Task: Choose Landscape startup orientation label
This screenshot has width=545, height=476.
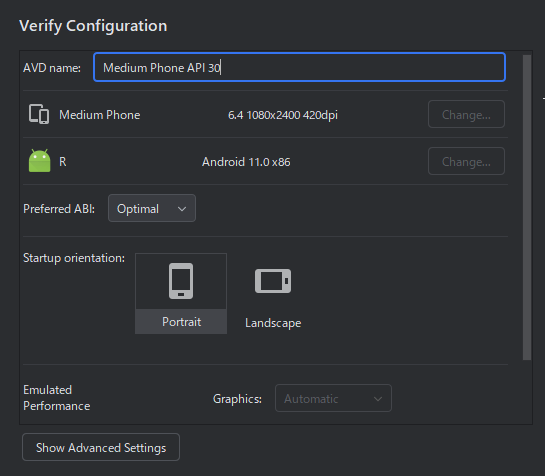Action: click(x=273, y=323)
